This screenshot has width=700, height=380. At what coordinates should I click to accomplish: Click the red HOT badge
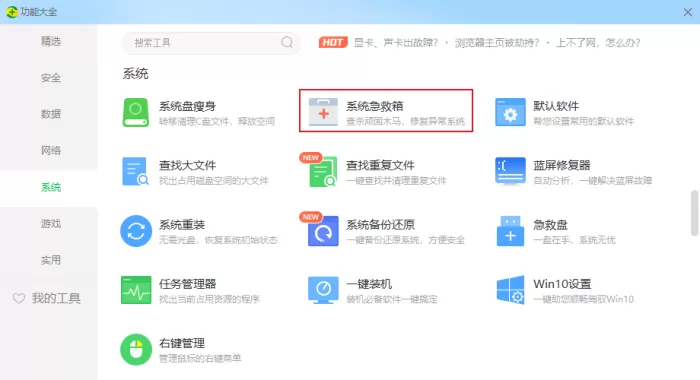(333, 42)
